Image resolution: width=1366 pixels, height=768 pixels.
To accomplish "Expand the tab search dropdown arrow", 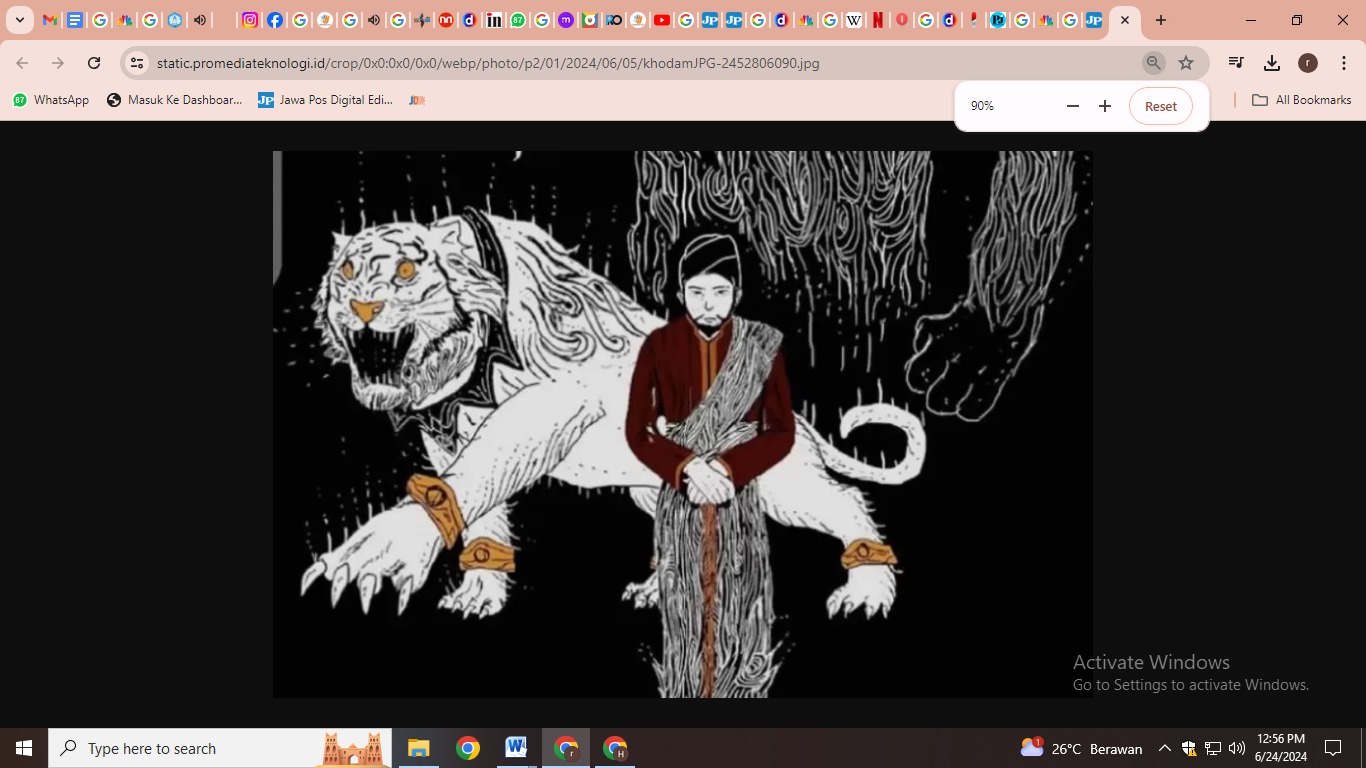I will 20,20.
